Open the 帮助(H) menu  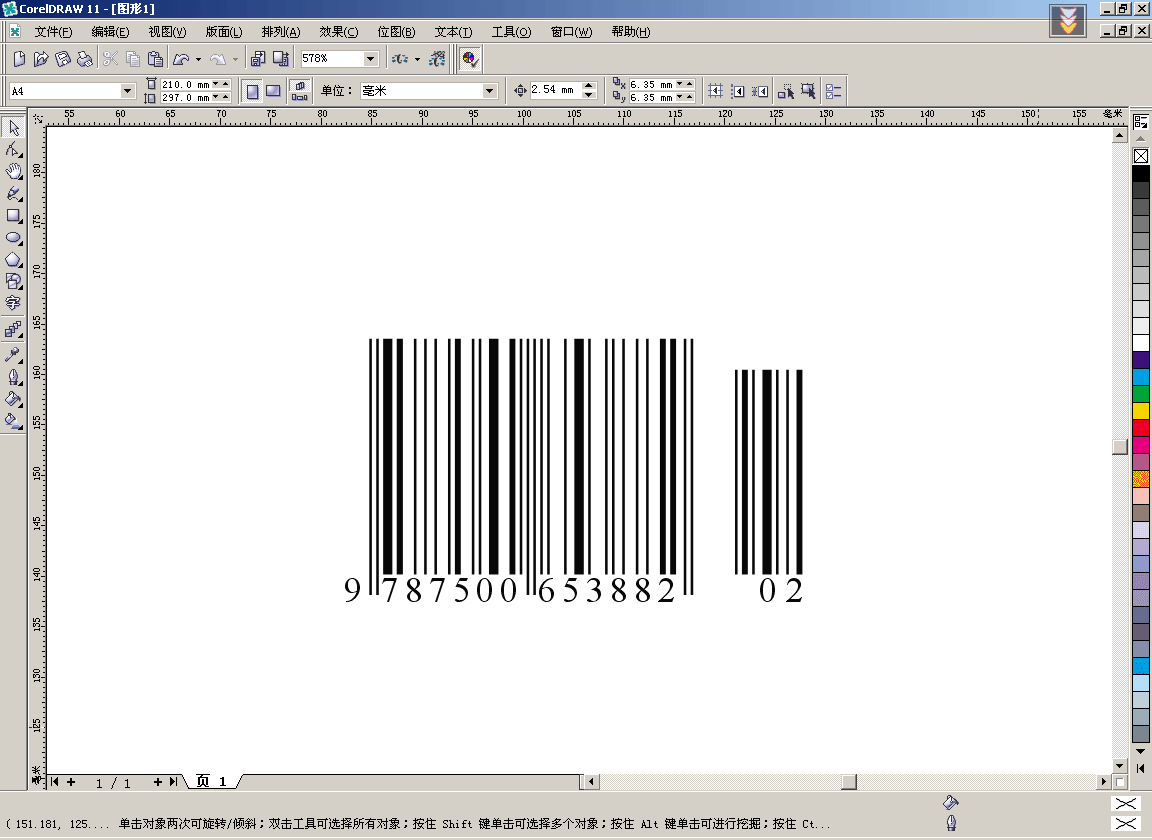pos(631,32)
